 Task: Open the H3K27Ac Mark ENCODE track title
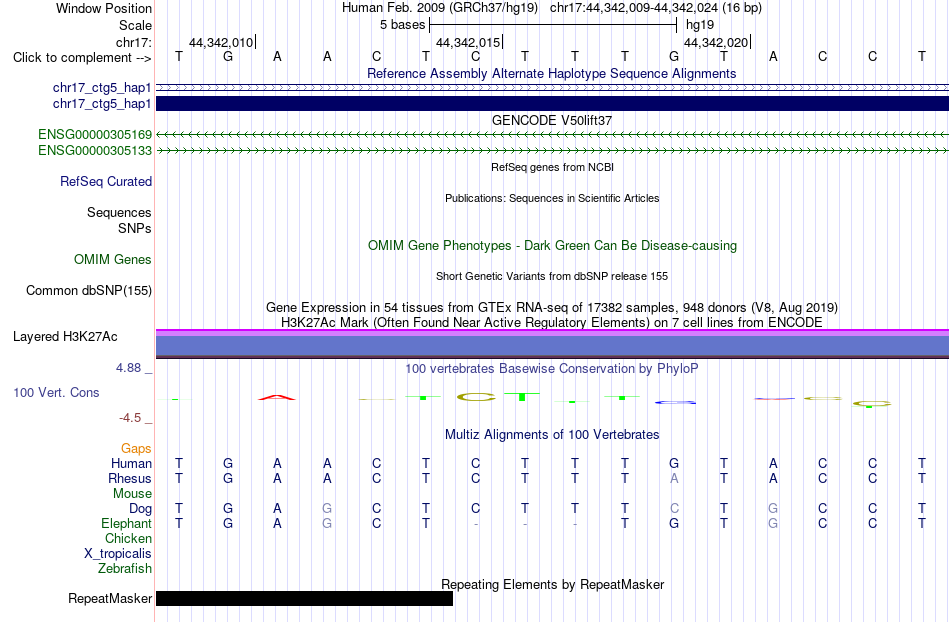pyautogui.click(x=552, y=322)
